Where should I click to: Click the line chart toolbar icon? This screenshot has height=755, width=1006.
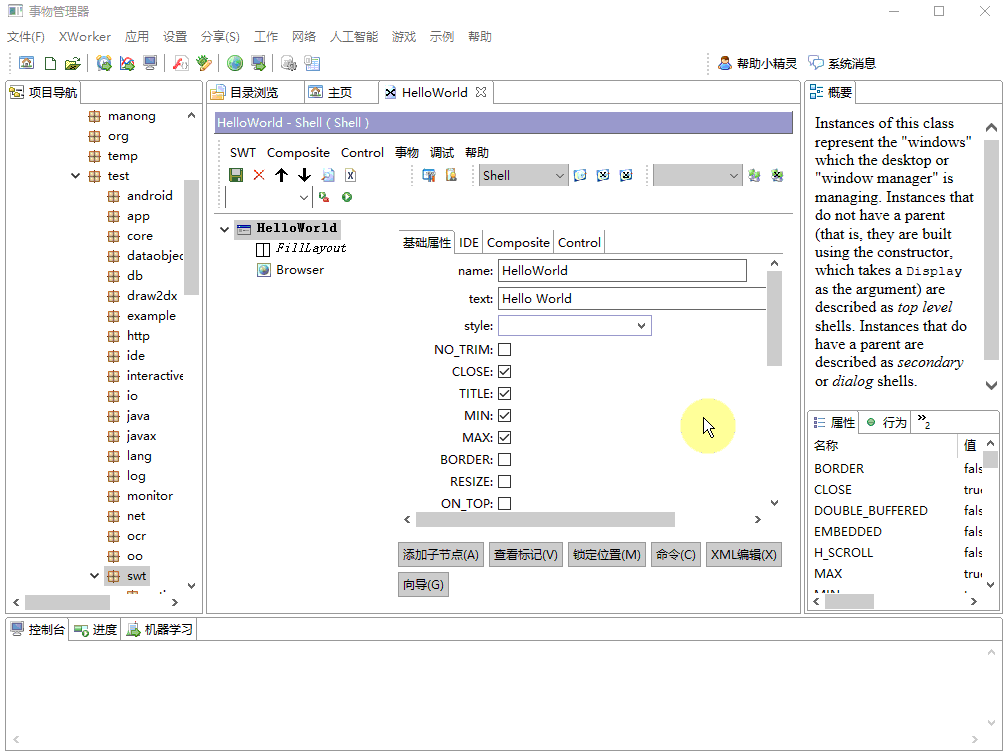pos(127,63)
